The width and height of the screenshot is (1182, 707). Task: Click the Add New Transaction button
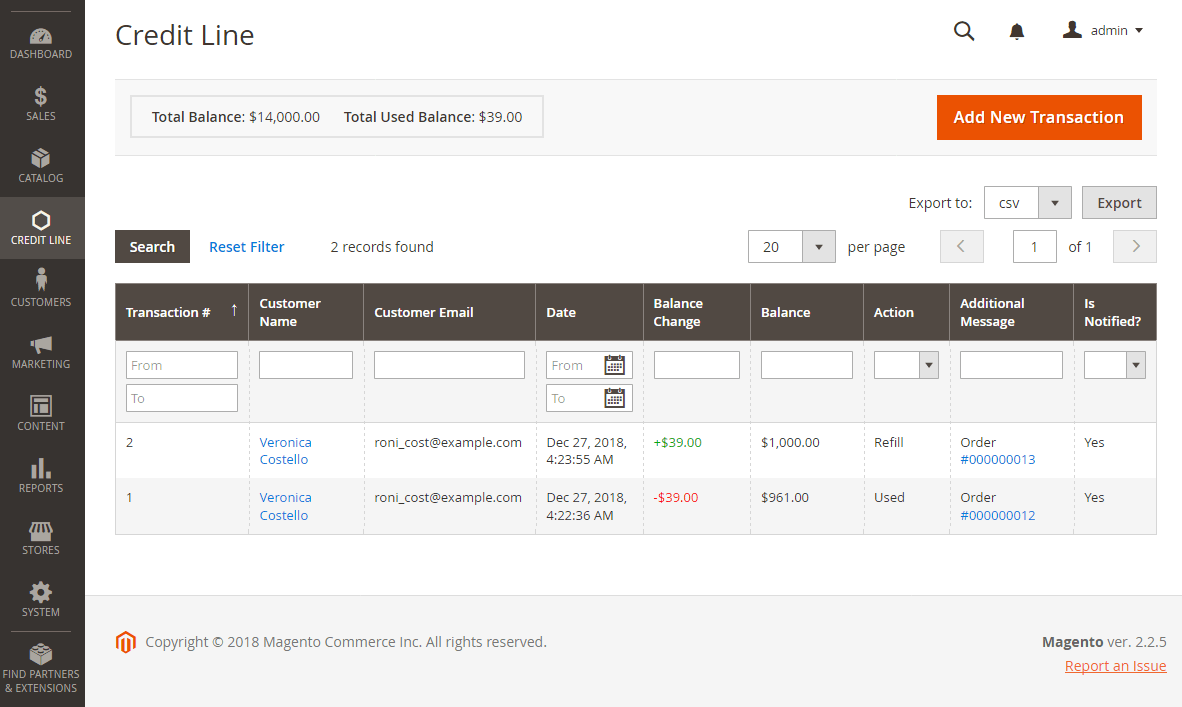[1038, 117]
